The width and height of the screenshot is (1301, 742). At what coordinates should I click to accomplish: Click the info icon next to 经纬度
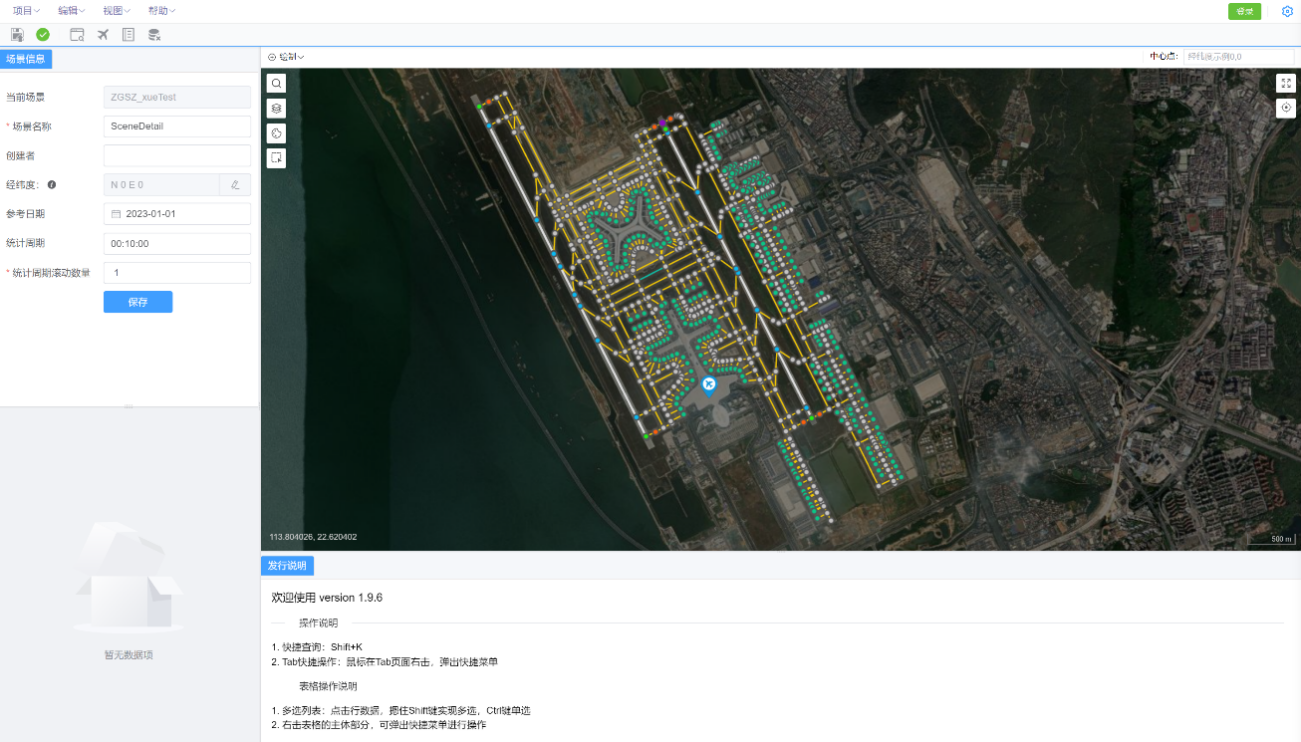[x=51, y=184]
